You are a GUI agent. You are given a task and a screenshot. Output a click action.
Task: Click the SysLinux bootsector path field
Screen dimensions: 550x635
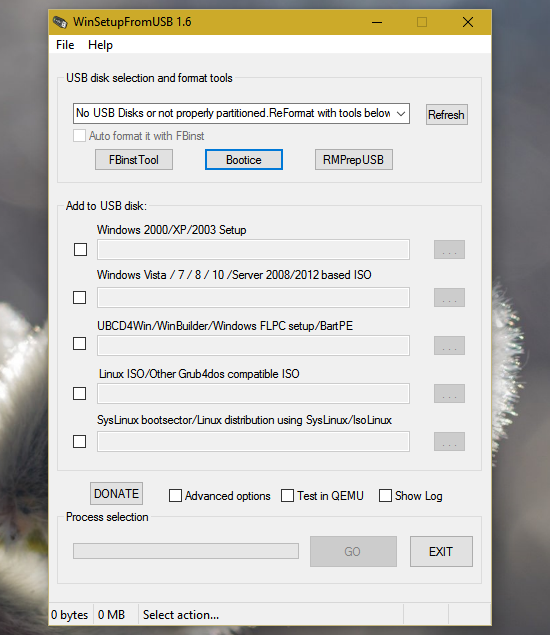click(x=253, y=441)
